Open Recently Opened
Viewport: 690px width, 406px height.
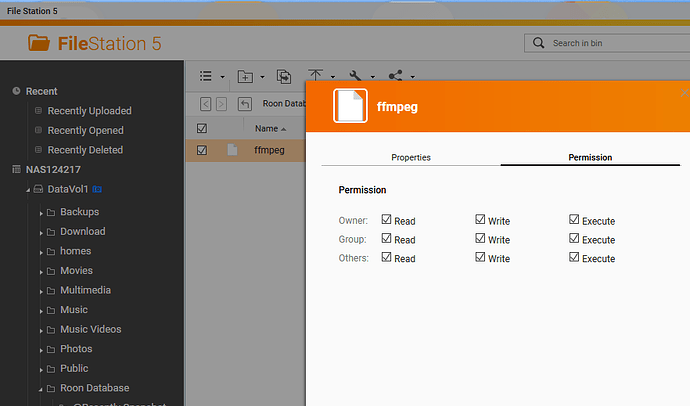pos(85,131)
